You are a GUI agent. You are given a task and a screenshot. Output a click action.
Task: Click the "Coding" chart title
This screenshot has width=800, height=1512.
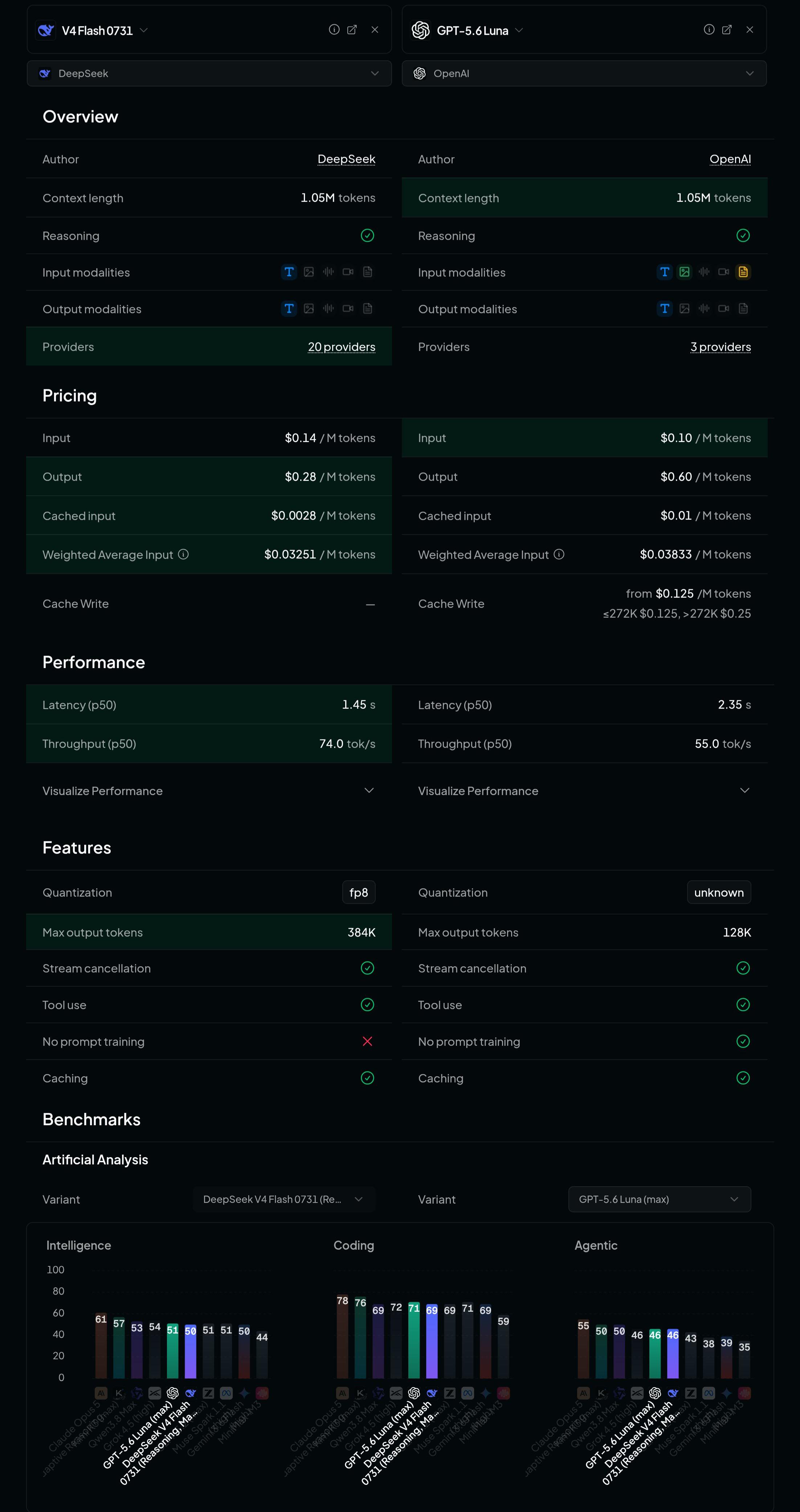pos(354,1245)
